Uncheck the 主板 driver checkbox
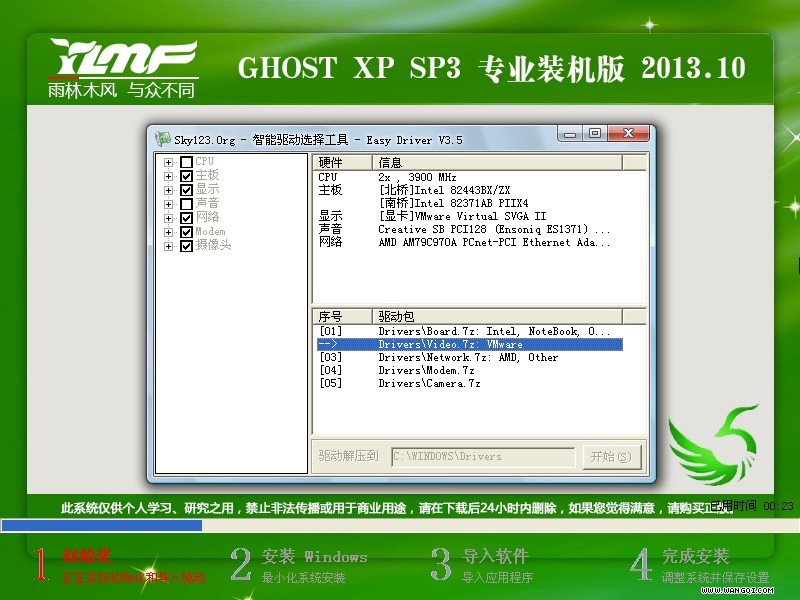This screenshot has height=600, width=800. (x=186, y=176)
